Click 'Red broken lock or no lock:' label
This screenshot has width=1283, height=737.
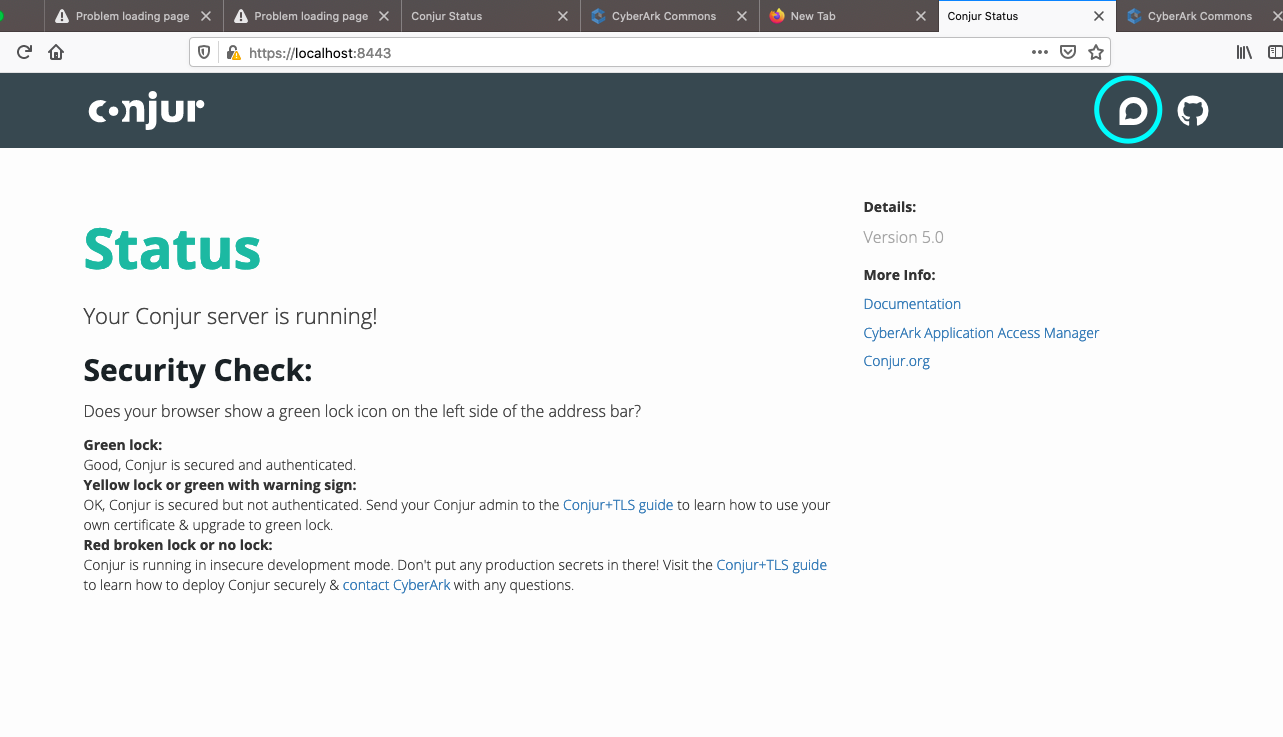[178, 545]
